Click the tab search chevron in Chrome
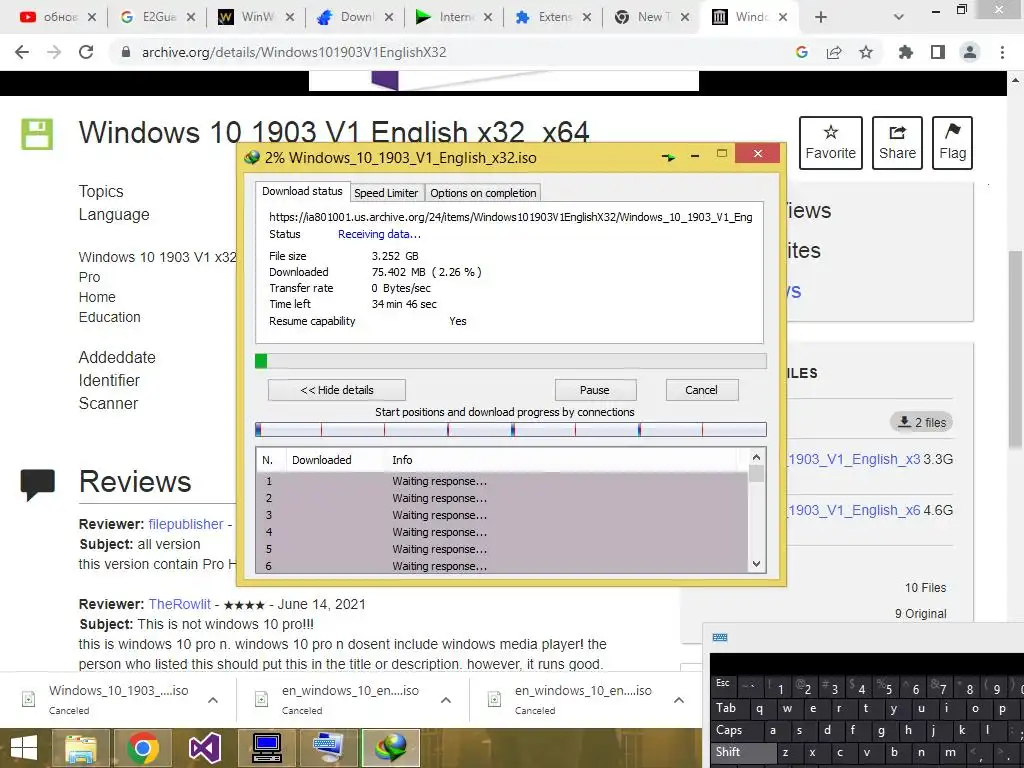 pos(899,17)
